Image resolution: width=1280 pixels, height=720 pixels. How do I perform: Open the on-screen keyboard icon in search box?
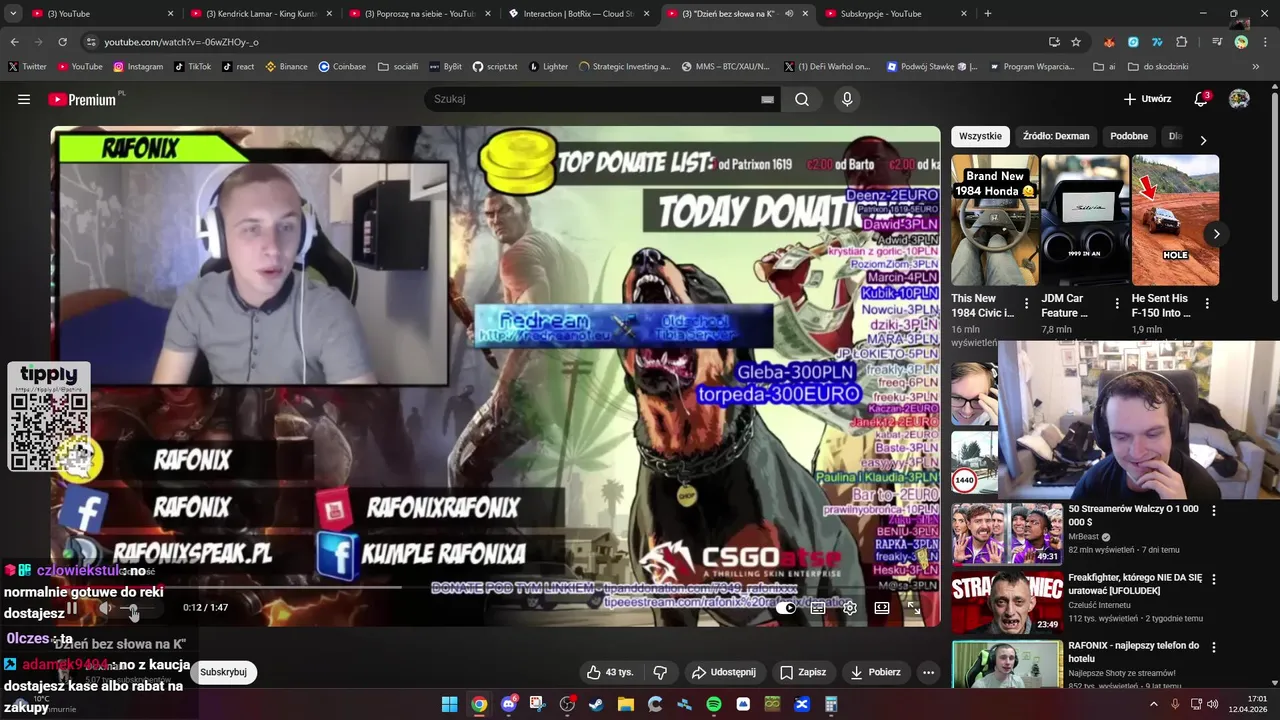767,99
